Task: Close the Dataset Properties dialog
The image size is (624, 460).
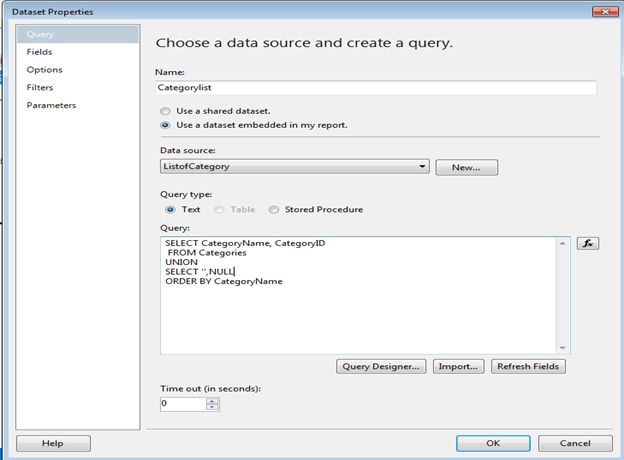Action: (603, 12)
